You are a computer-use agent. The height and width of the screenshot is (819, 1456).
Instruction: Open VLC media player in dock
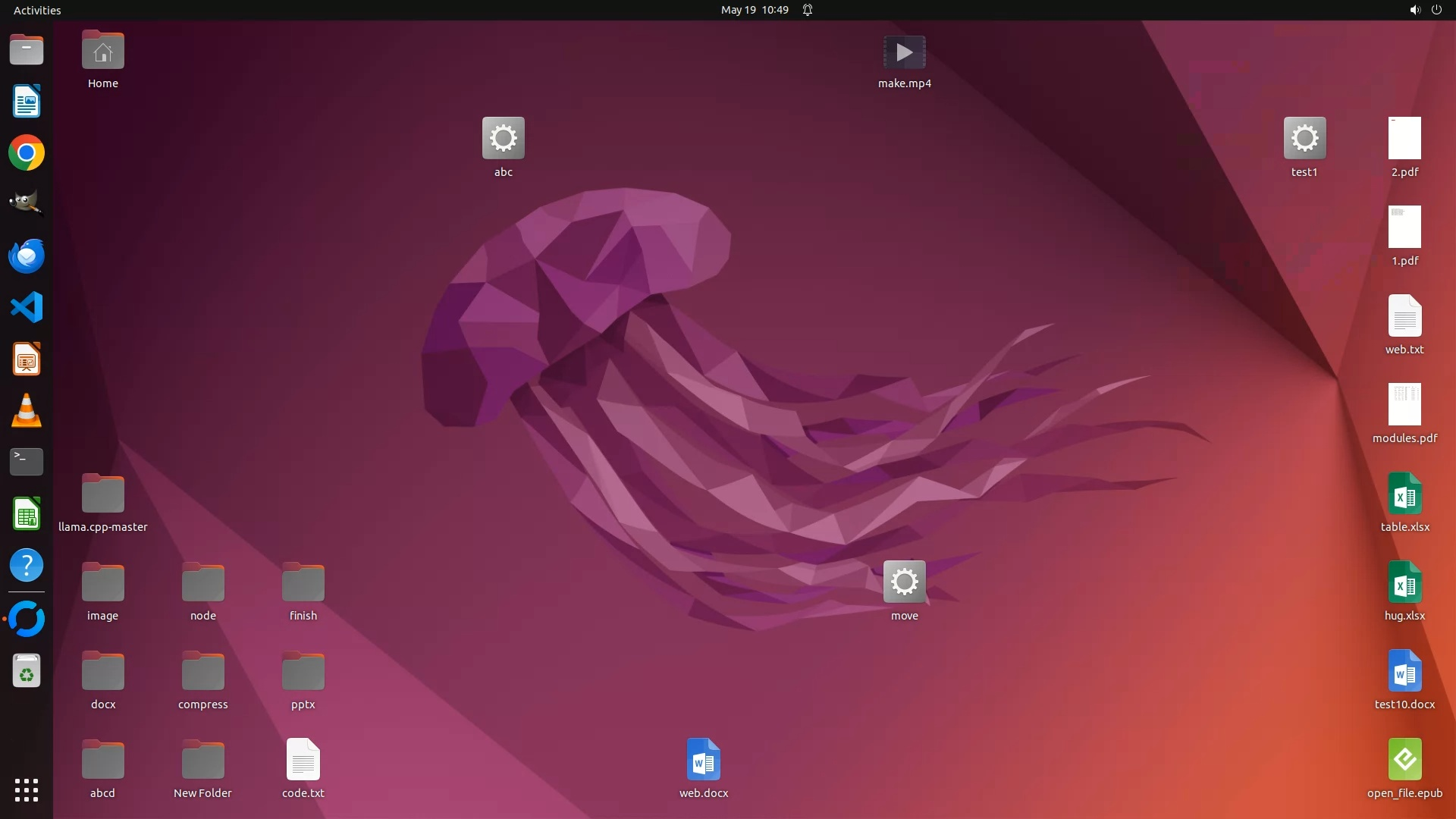(27, 411)
